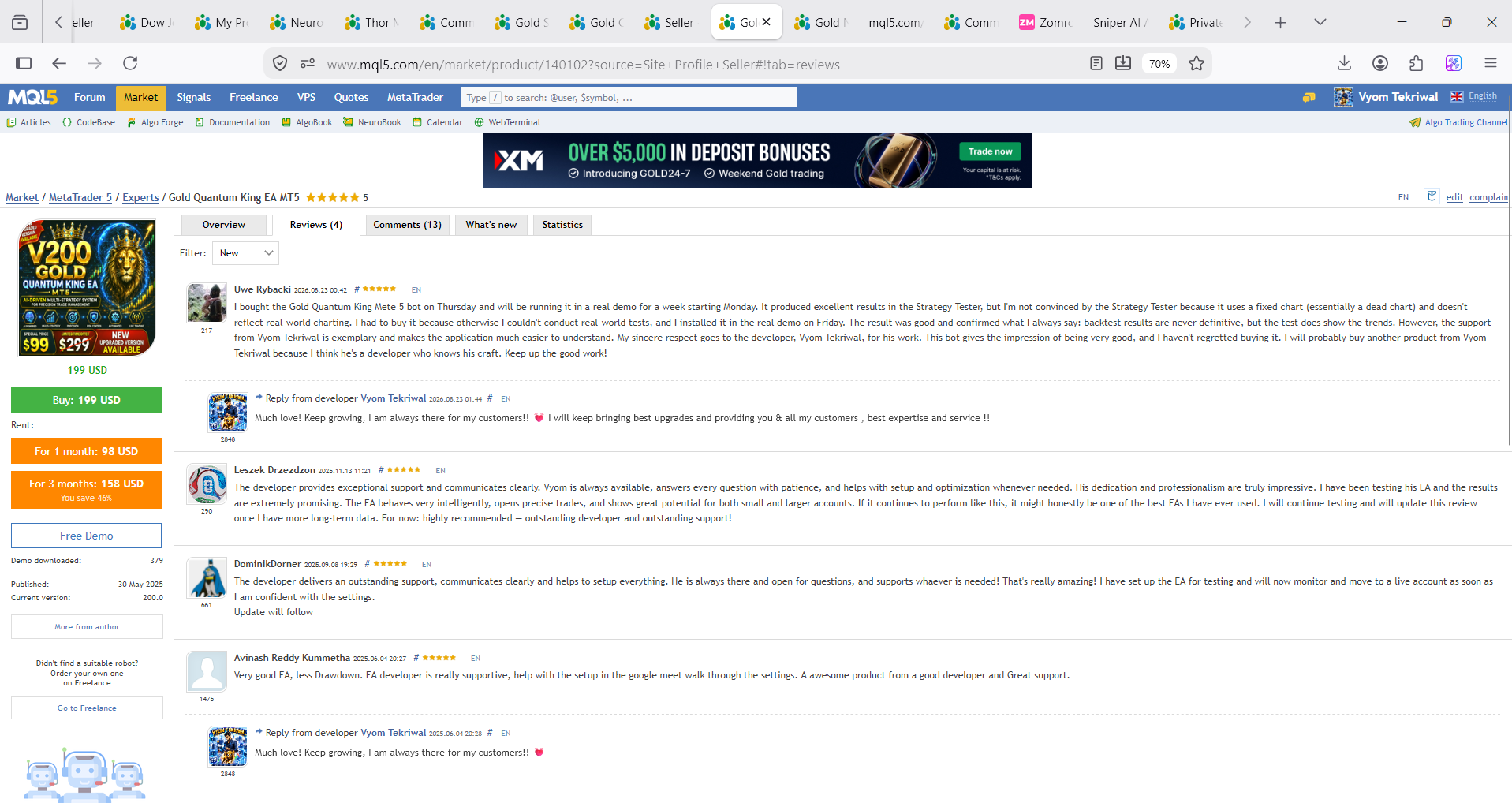Click Go to Freelance button
This screenshot has height=803, width=1512.
click(x=87, y=708)
